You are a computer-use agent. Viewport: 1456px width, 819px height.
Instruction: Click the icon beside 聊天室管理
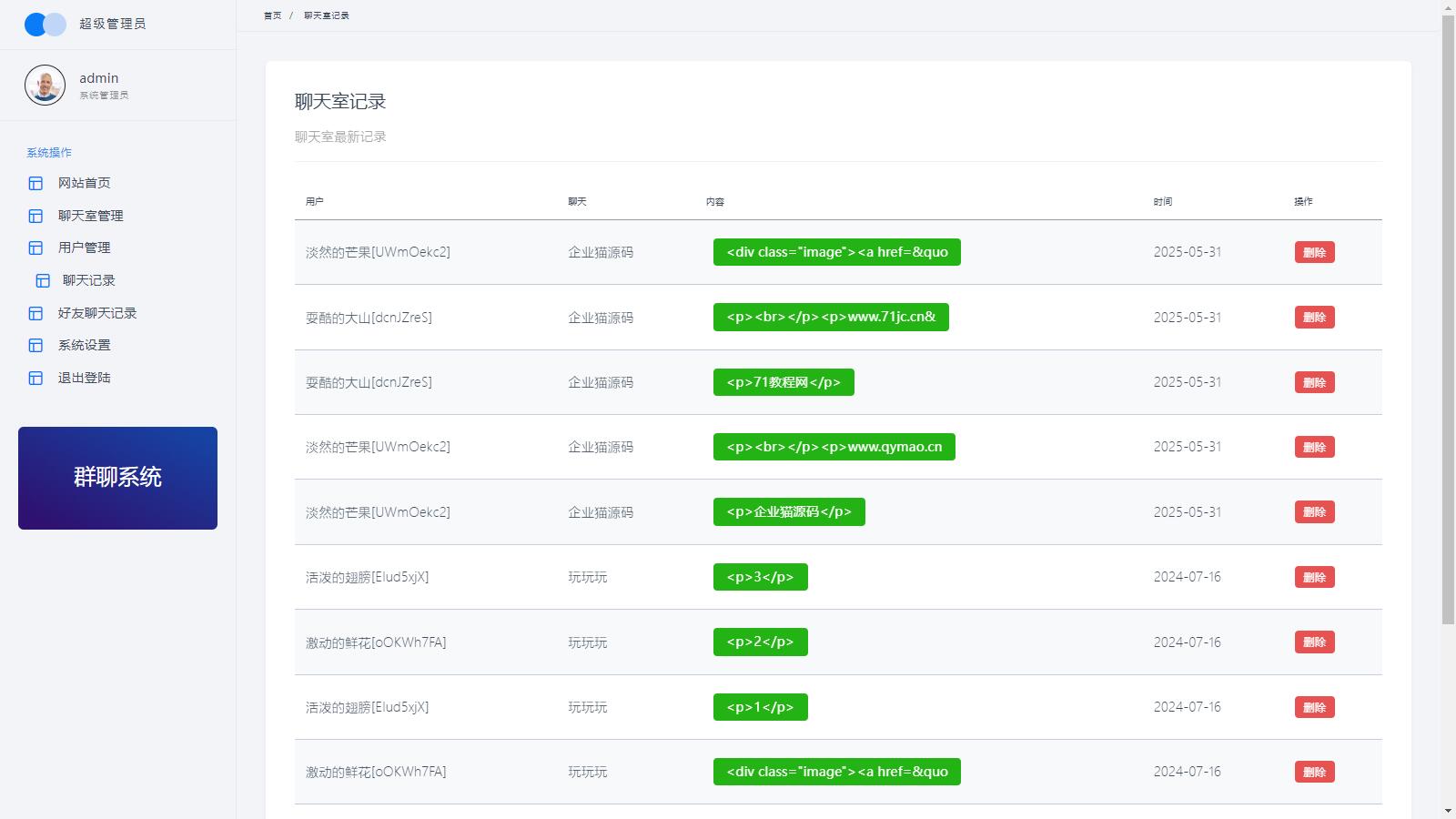35,216
